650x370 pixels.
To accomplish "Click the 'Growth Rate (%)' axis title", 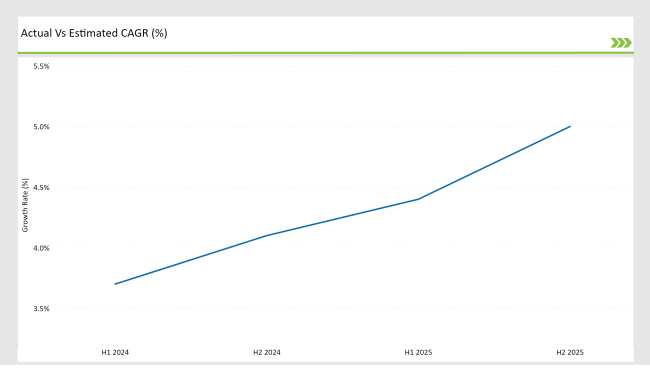I will point(25,205).
